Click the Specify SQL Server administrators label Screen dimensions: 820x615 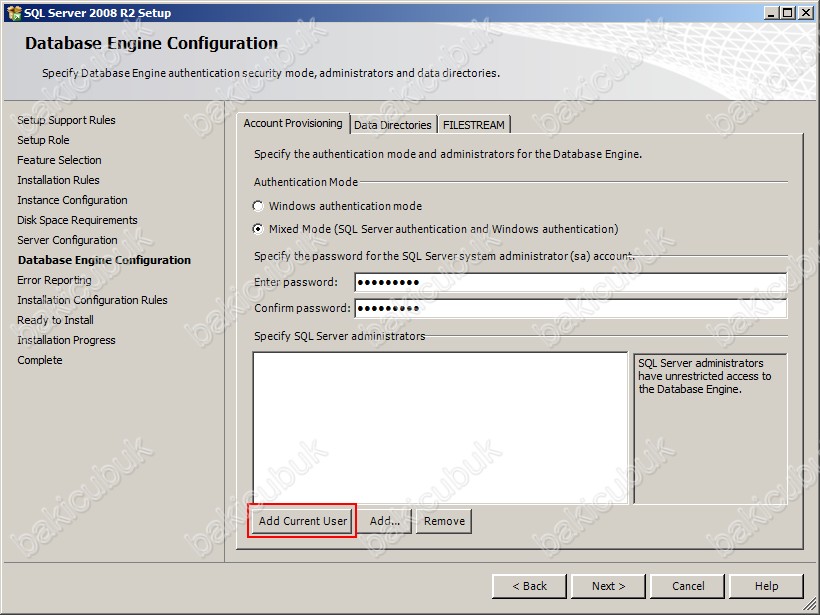[x=339, y=336]
